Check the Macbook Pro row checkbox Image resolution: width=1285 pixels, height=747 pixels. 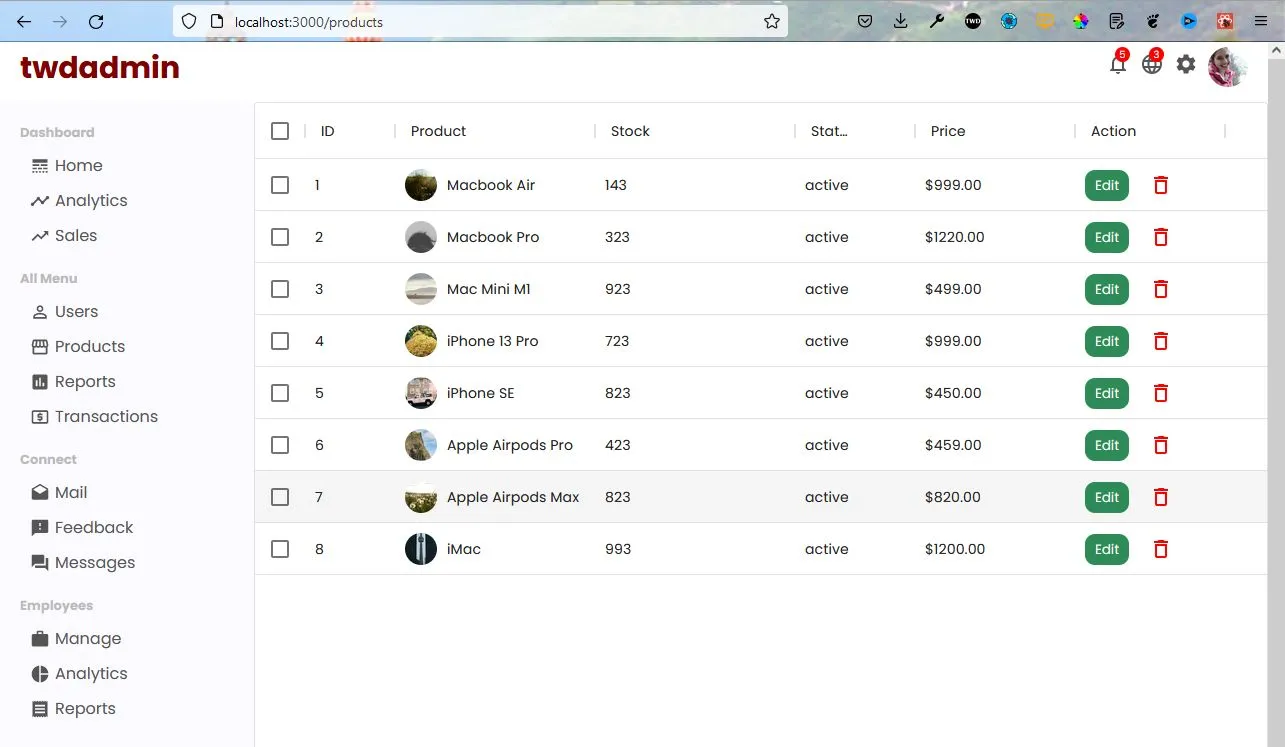(280, 237)
